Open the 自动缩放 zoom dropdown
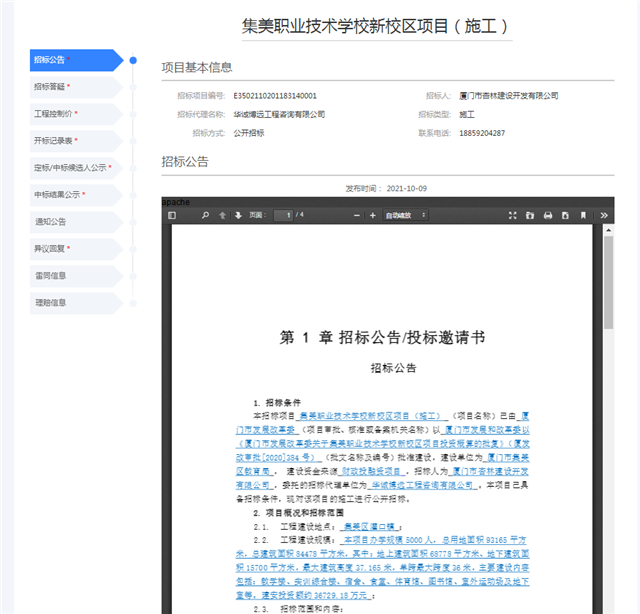This screenshot has width=640, height=614. [405, 215]
